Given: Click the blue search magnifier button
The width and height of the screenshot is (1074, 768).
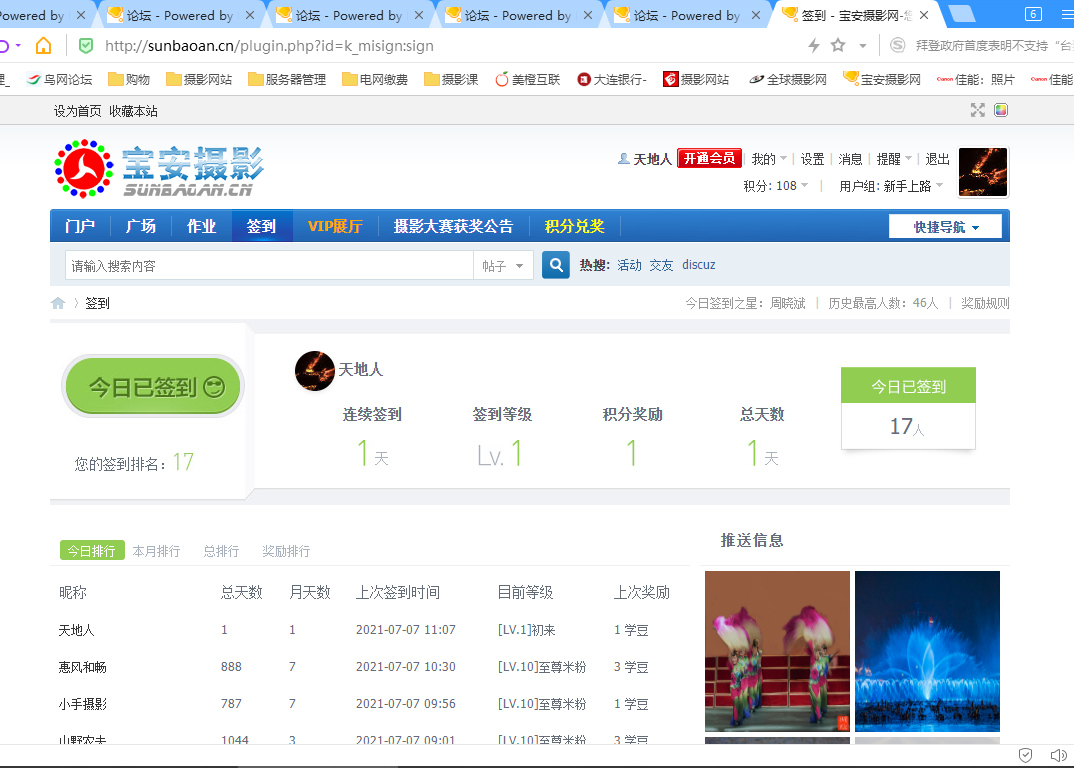Looking at the screenshot, I should [556, 264].
